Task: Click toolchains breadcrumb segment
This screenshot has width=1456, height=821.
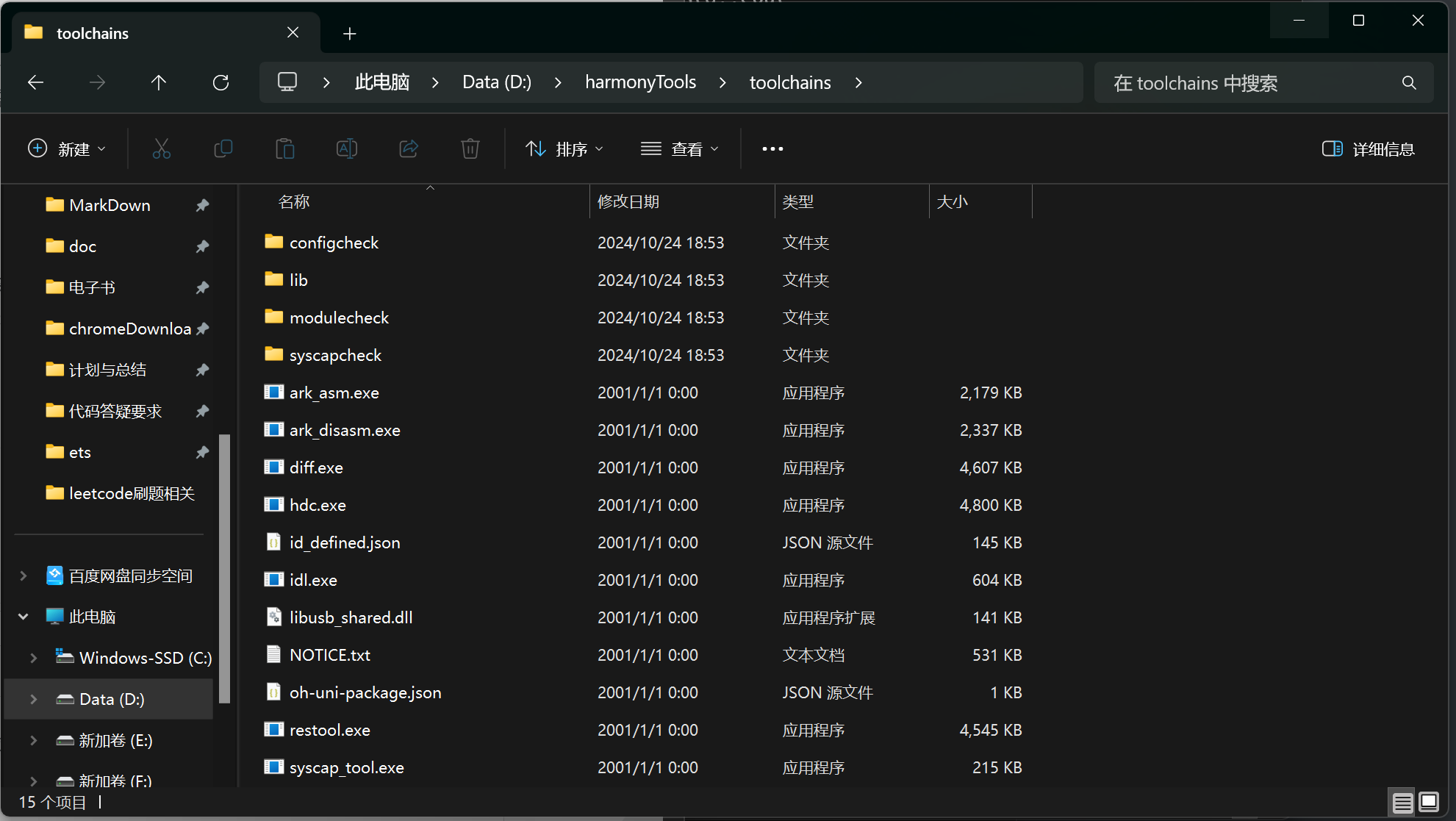Action: click(790, 82)
